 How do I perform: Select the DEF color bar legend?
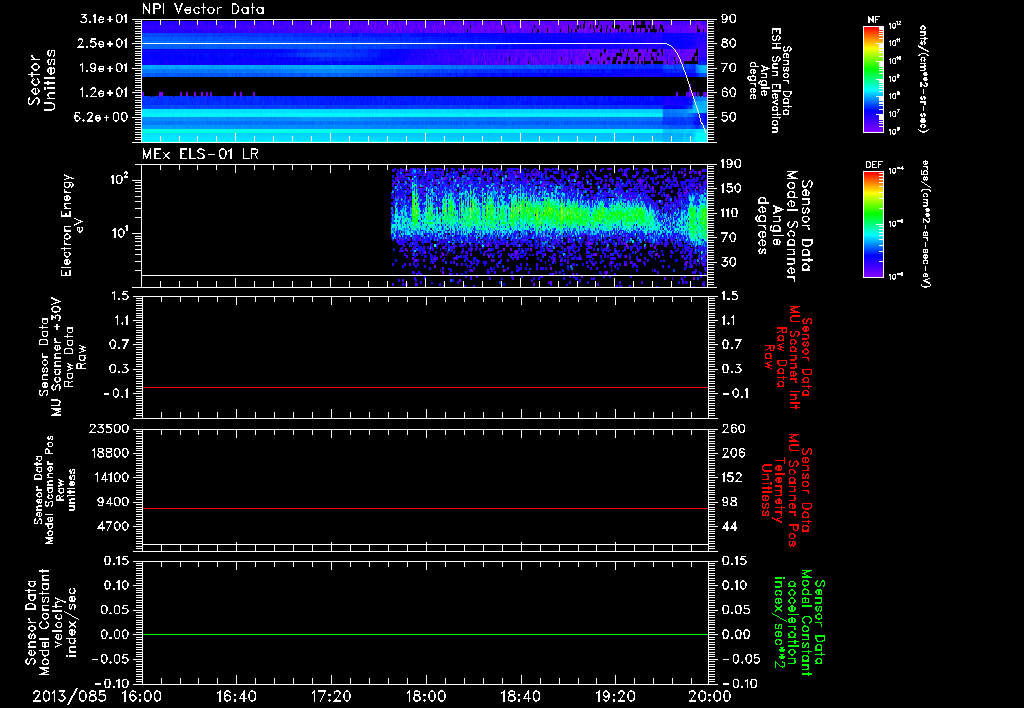point(874,224)
